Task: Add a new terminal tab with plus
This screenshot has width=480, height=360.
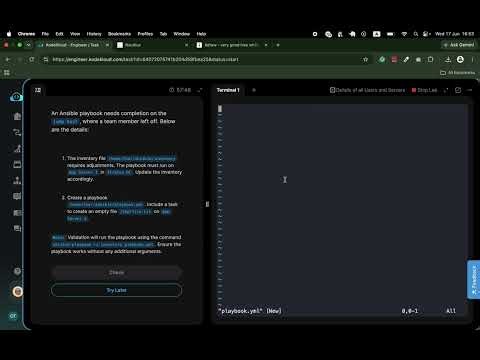Action: coord(254,90)
